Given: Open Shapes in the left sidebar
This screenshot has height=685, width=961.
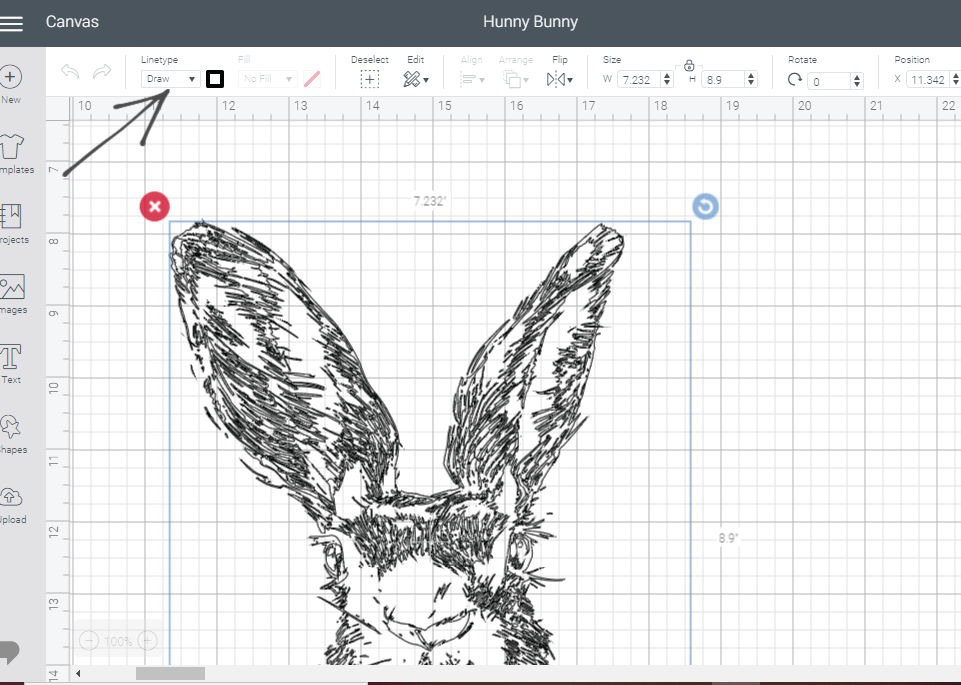Looking at the screenshot, I should (x=13, y=434).
